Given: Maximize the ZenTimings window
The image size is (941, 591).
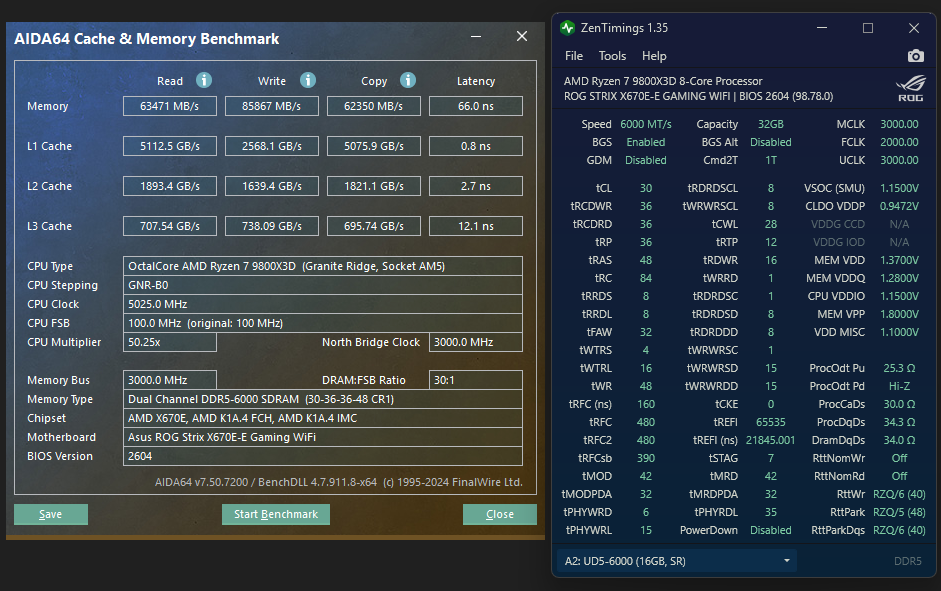Looking at the screenshot, I should click(x=868, y=28).
